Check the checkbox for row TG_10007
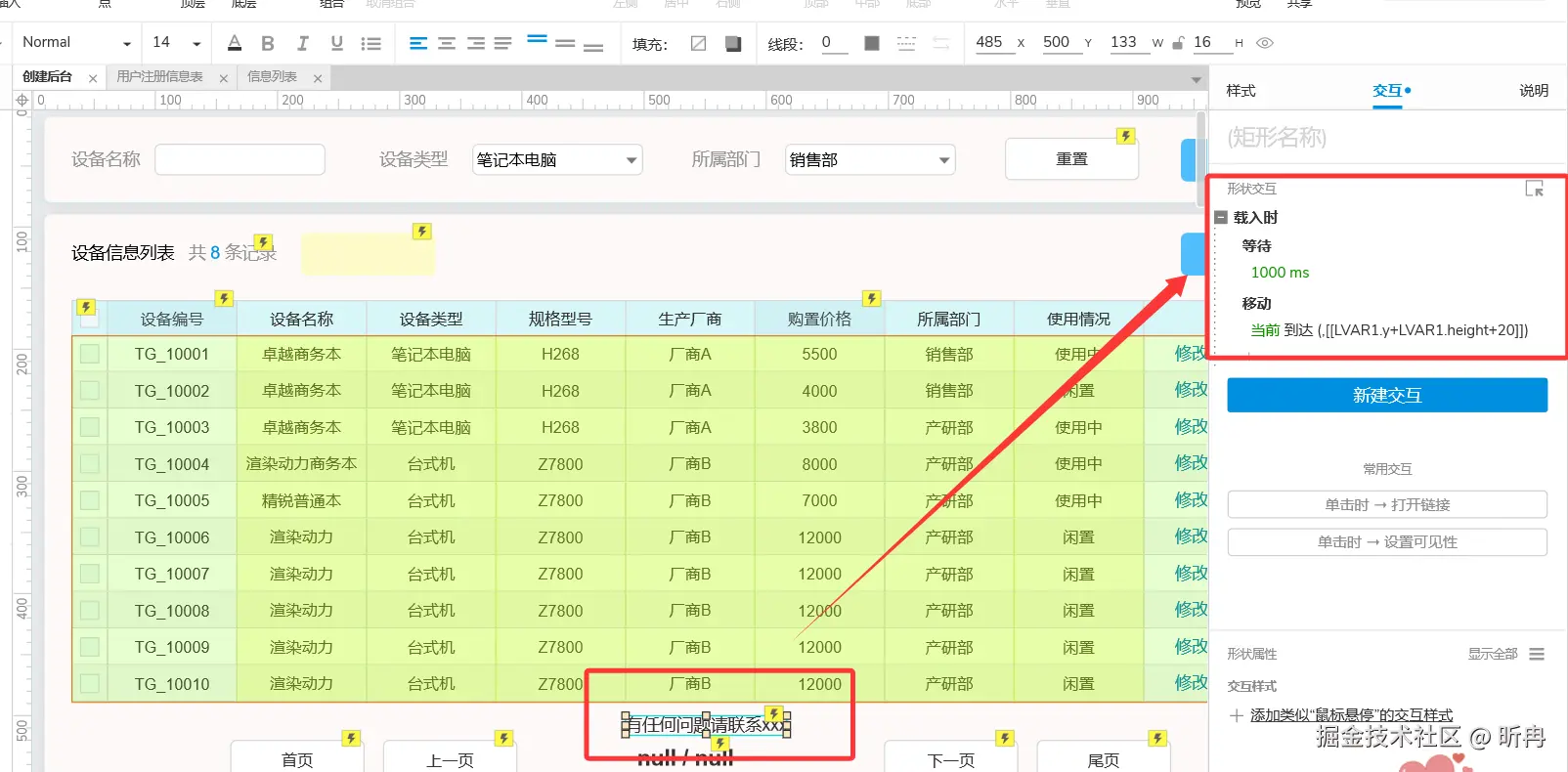1568x772 pixels. (x=89, y=574)
